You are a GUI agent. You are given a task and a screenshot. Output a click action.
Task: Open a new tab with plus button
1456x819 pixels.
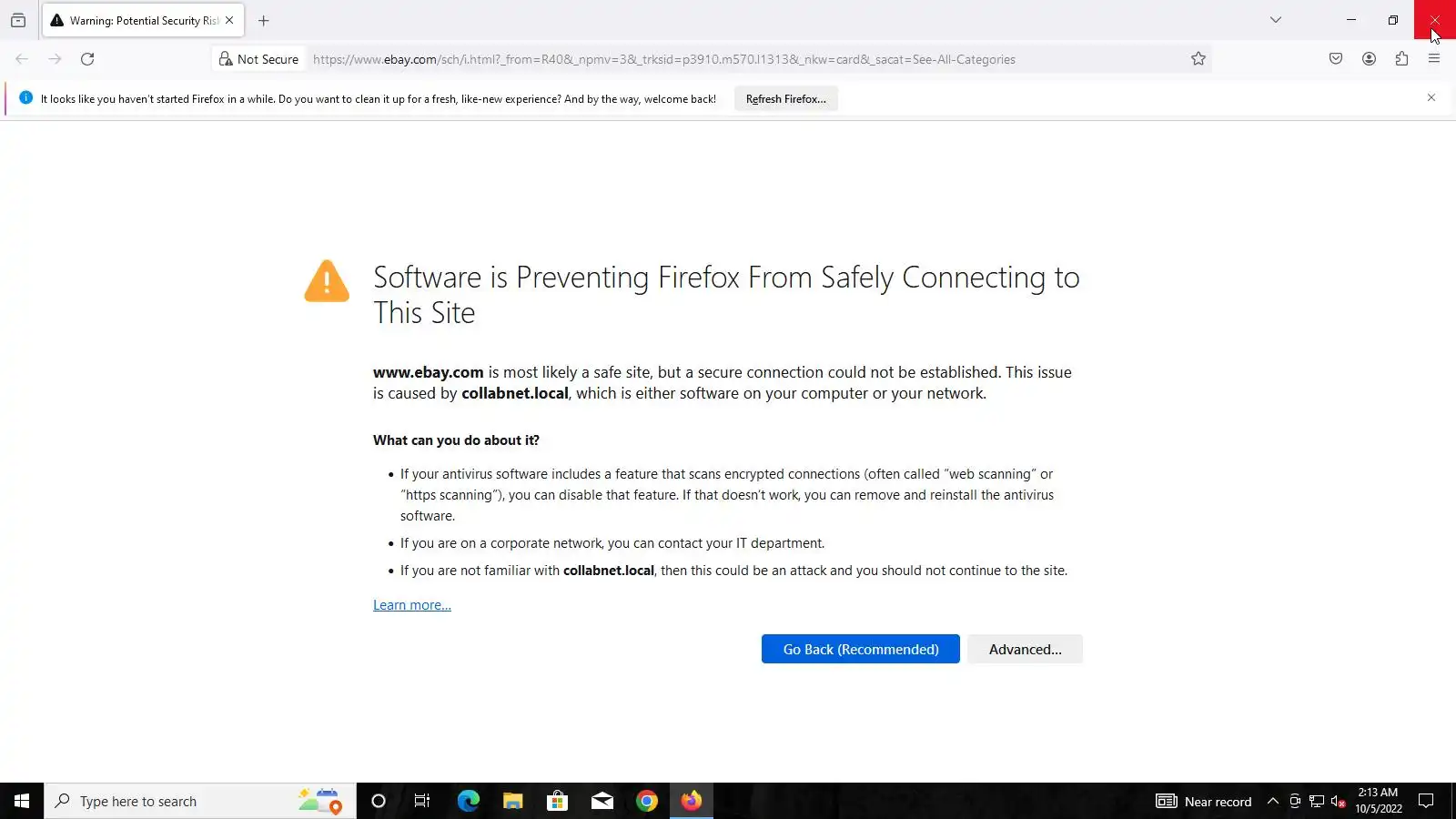[264, 20]
